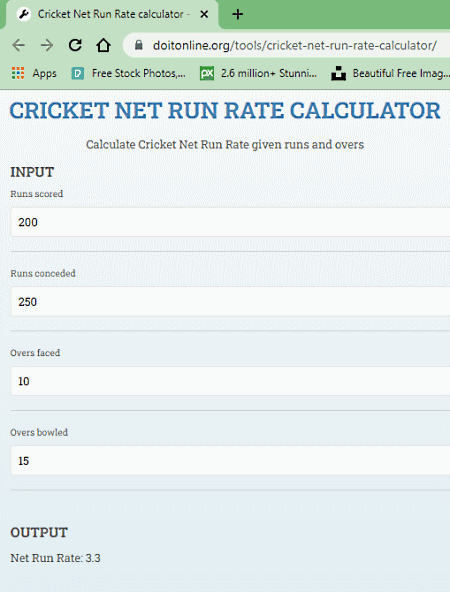The width and height of the screenshot is (450, 592).
Task: Click the INPUT section heading
Action: click(32, 172)
